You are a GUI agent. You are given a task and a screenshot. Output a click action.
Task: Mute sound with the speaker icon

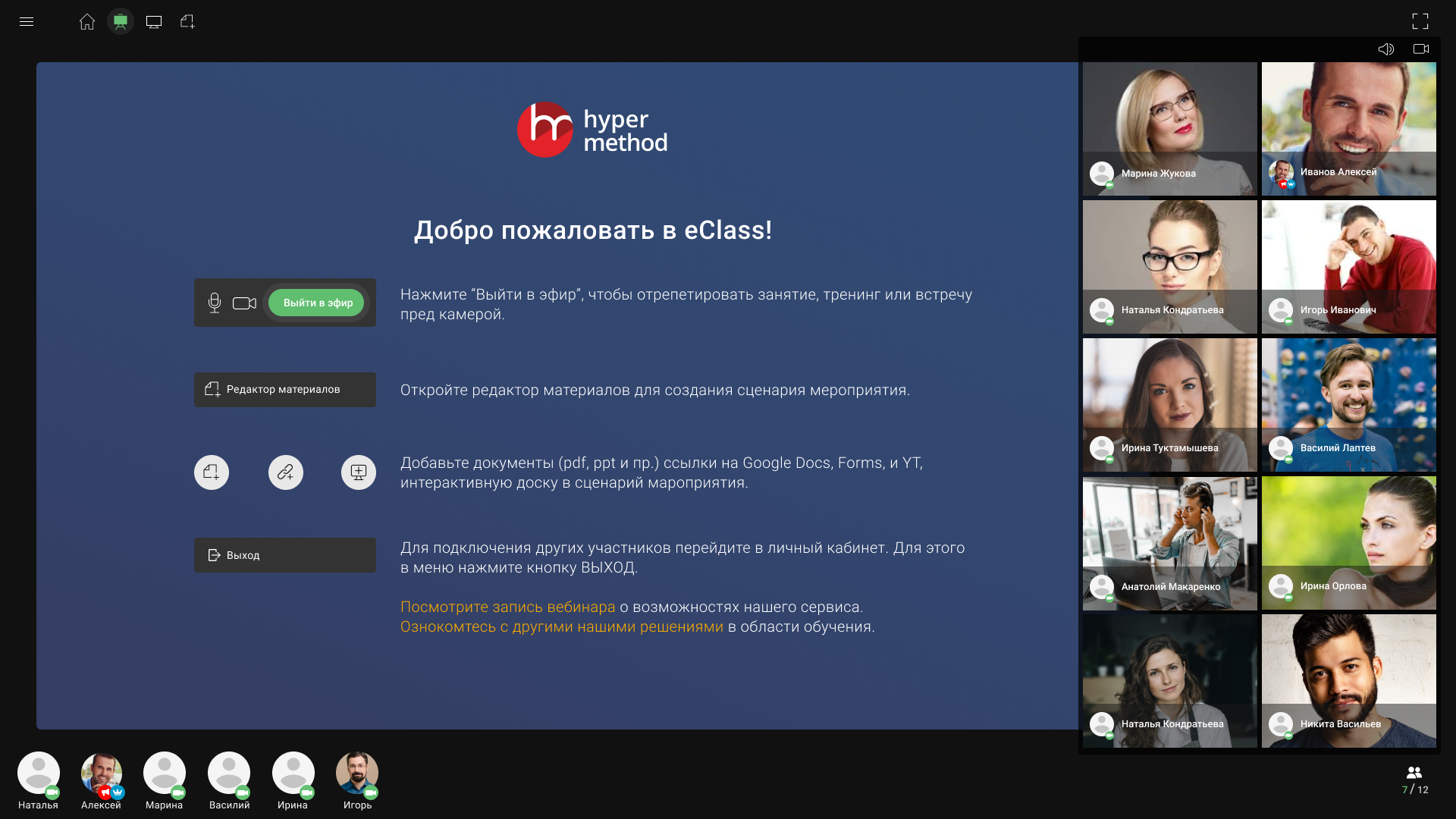coord(1386,49)
